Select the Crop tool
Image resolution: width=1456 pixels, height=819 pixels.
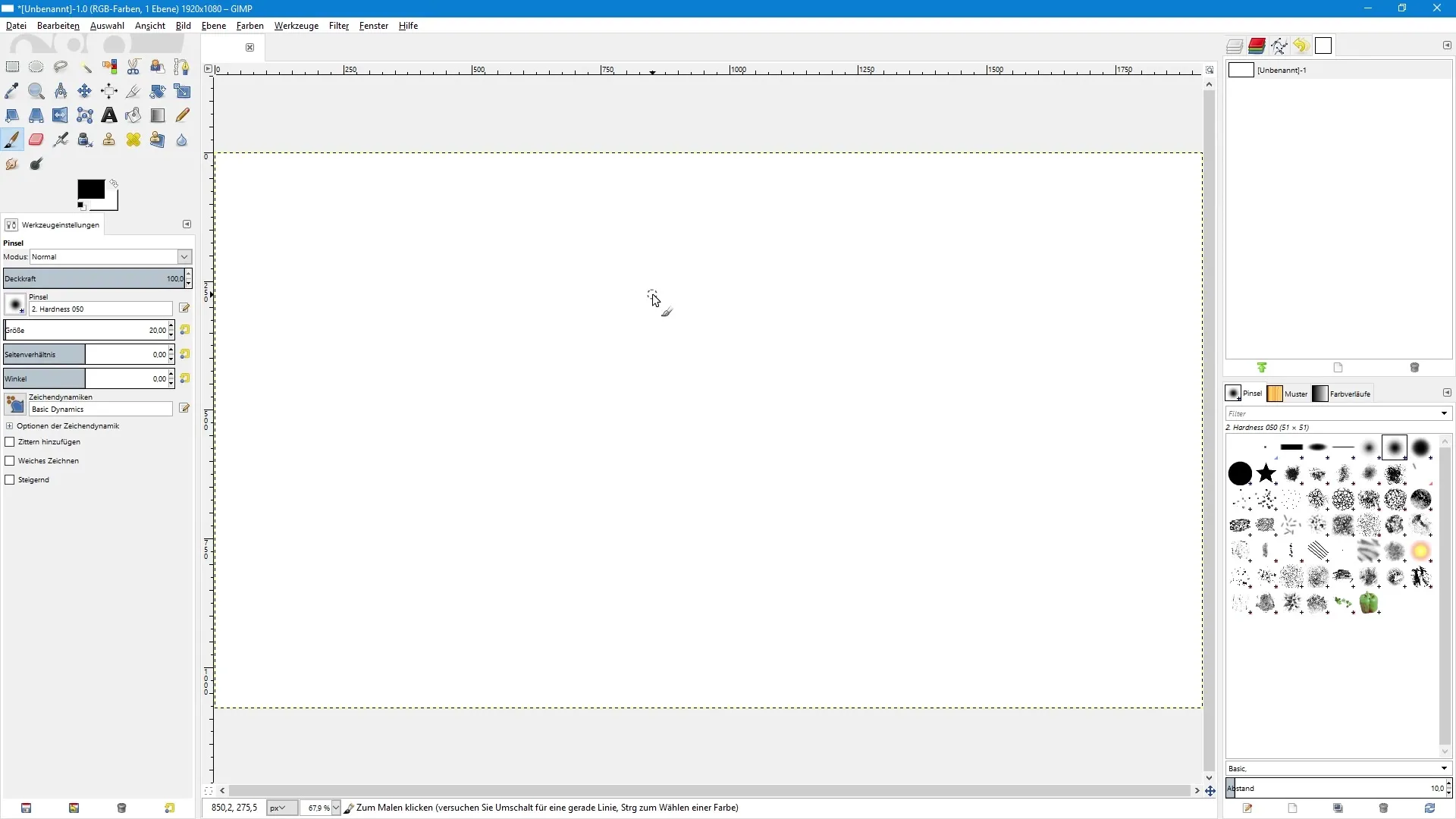(133, 91)
